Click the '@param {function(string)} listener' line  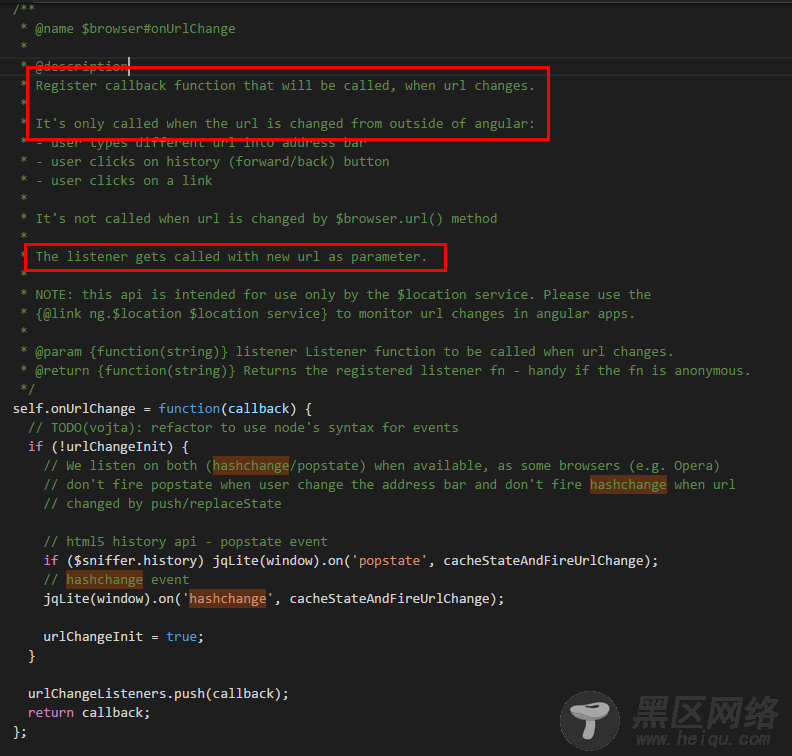pyautogui.click(x=354, y=351)
